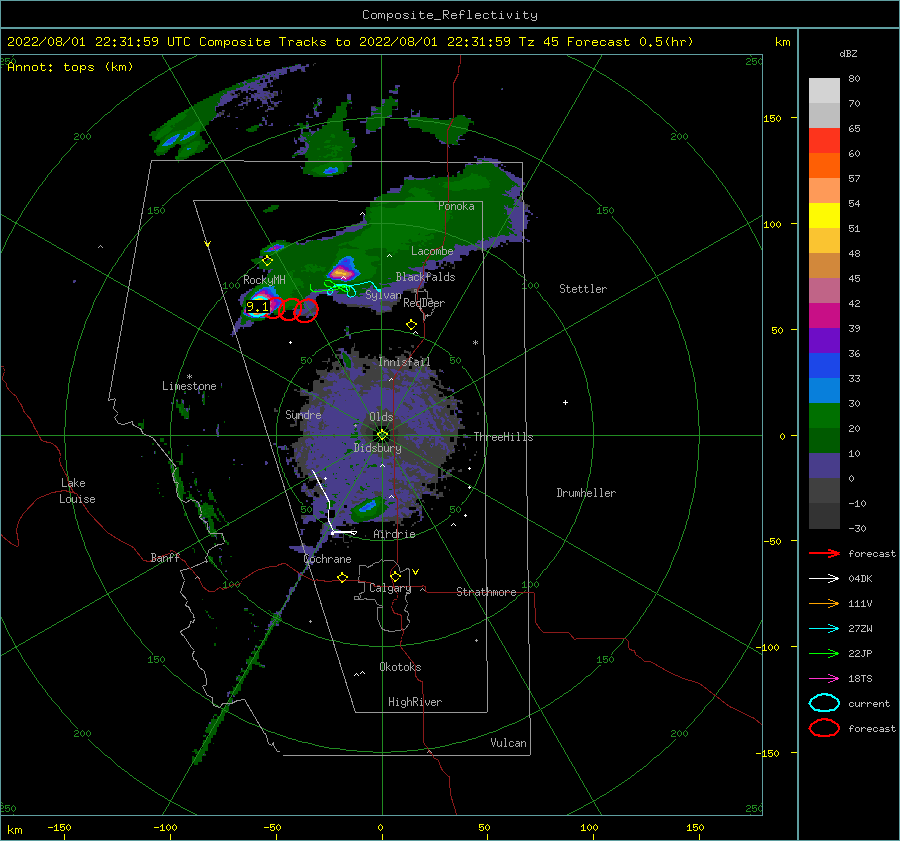Select the magenta 39-42 dBZ legend swatch
This screenshot has height=841, width=900.
[x=824, y=316]
